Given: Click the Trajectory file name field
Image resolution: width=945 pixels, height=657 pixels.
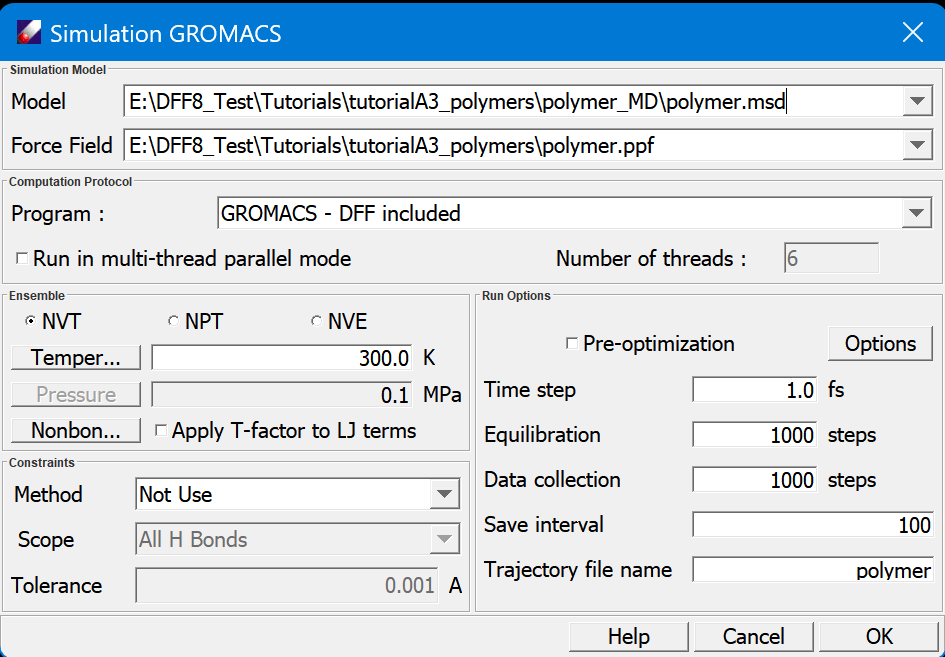Looking at the screenshot, I should tap(813, 570).
